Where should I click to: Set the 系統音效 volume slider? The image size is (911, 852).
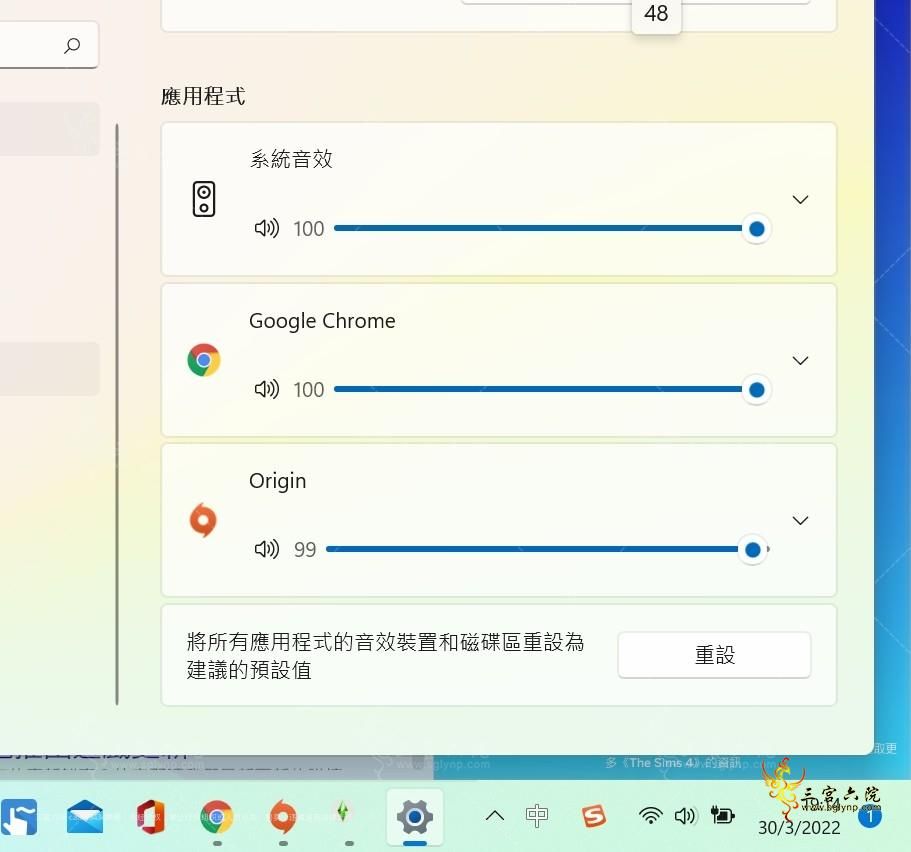point(552,228)
